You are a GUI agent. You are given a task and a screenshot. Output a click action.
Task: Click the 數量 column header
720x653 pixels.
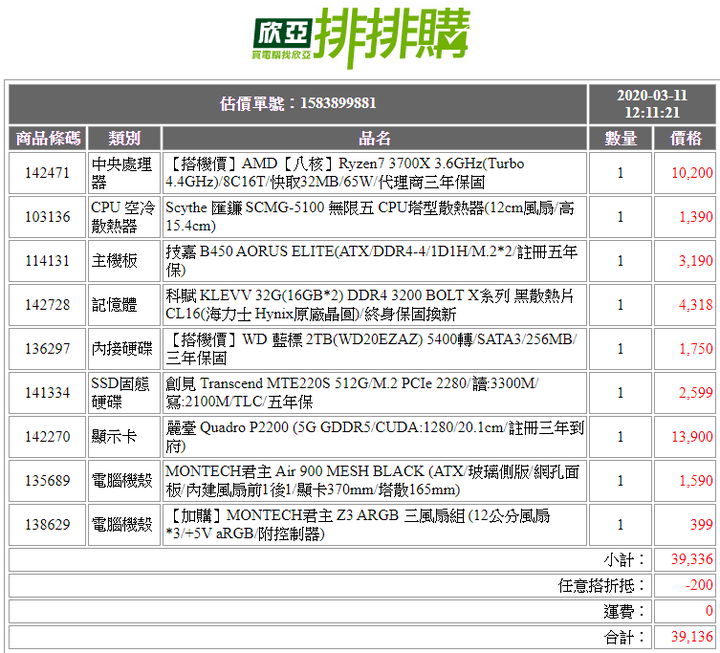click(620, 138)
